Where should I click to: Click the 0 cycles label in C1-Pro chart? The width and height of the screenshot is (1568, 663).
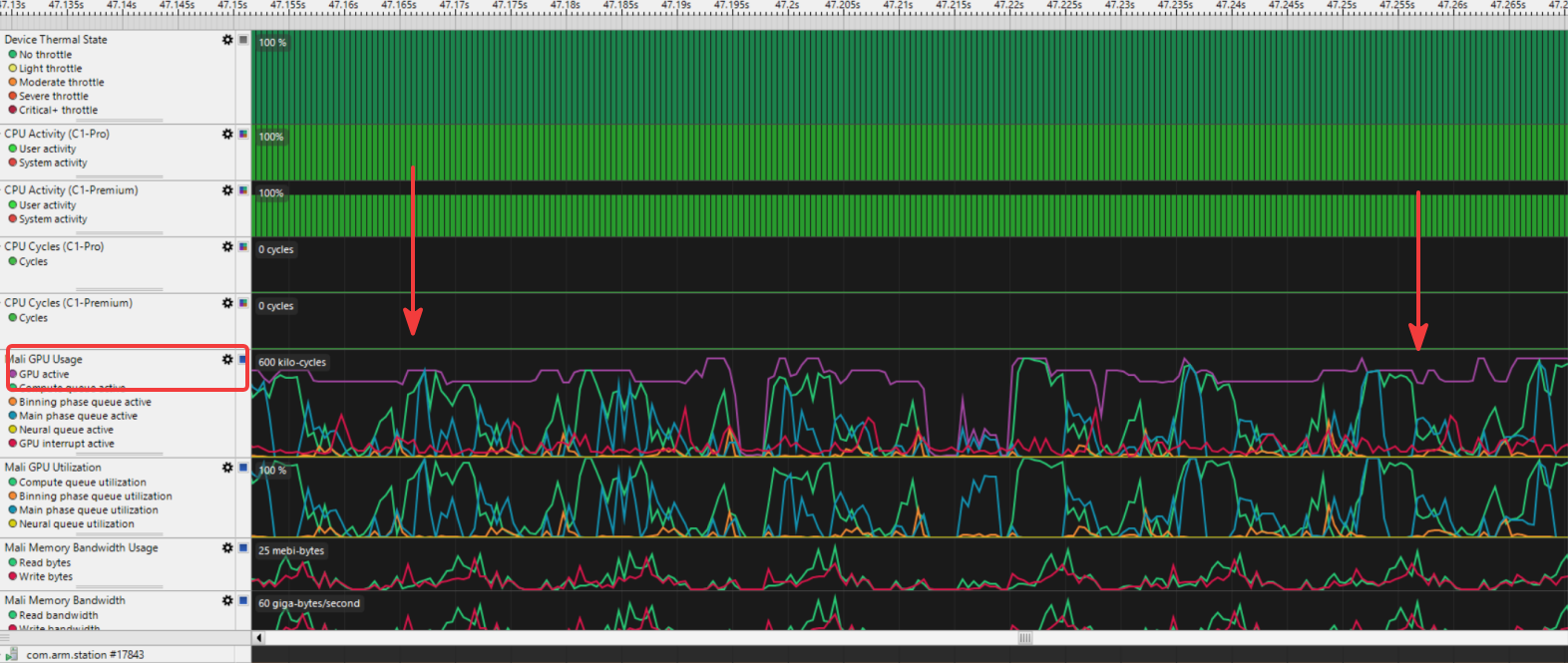coord(276,250)
